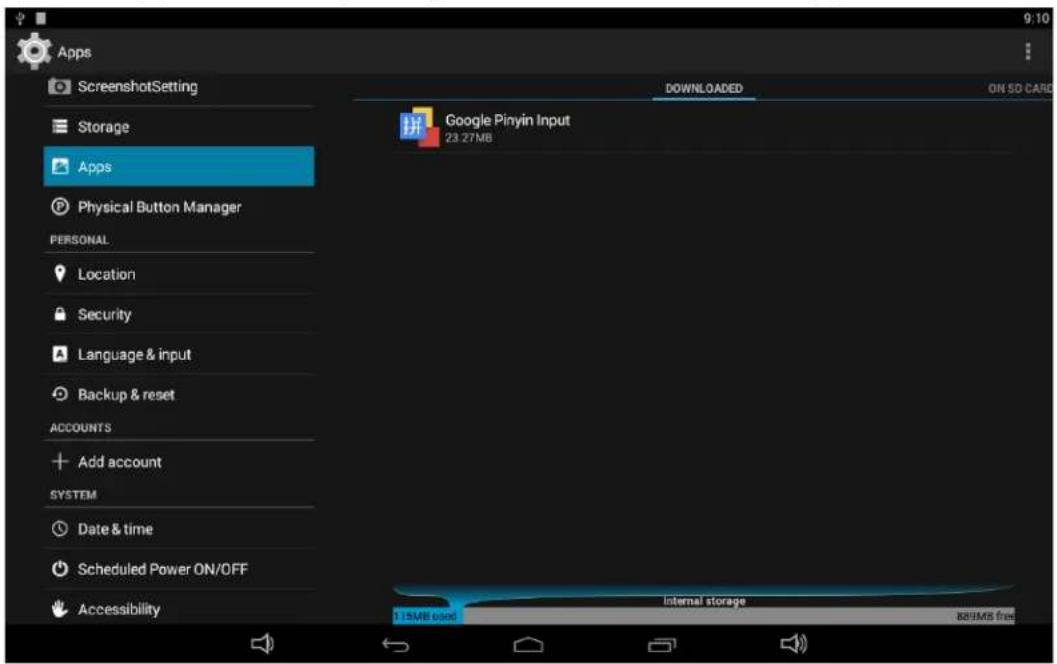Image resolution: width=1057 pixels, height=664 pixels.
Task: Open Security settings
Action: (x=179, y=313)
